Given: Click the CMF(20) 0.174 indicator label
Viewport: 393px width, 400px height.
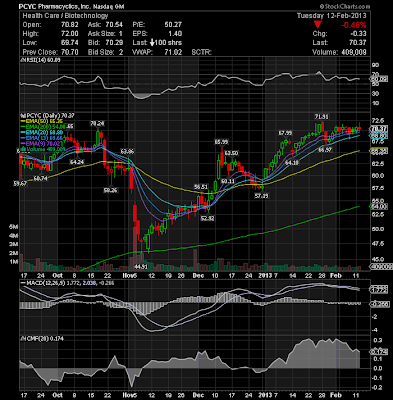Looking at the screenshot, I should (42, 339).
